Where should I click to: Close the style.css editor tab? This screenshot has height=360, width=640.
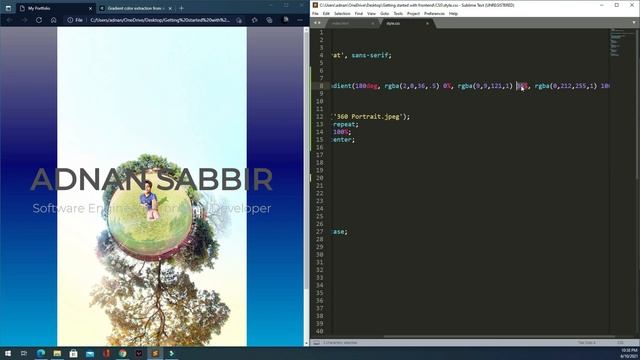tap(427, 23)
